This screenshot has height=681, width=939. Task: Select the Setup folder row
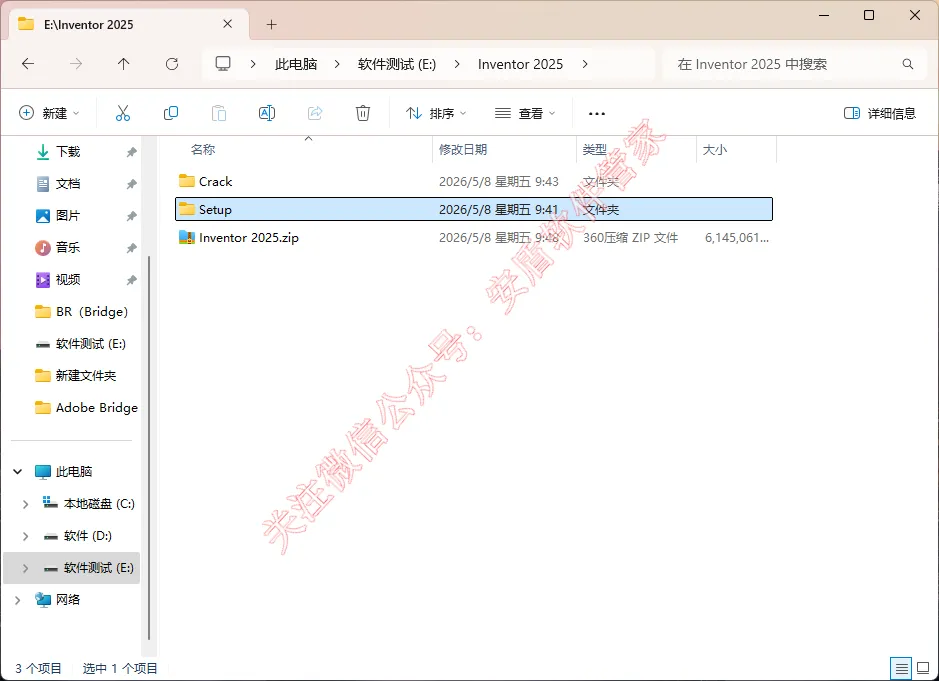(x=474, y=209)
